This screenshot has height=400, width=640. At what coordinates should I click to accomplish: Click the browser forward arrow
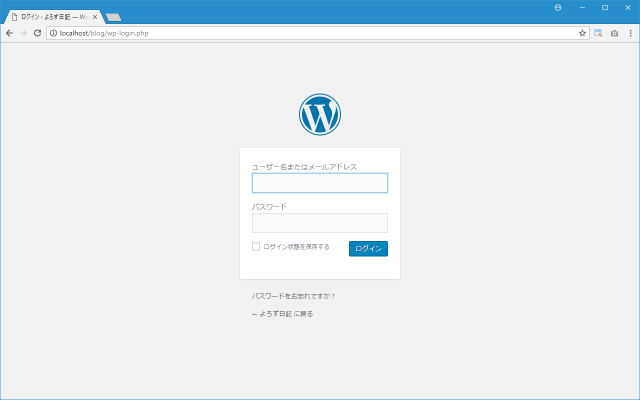[24, 33]
